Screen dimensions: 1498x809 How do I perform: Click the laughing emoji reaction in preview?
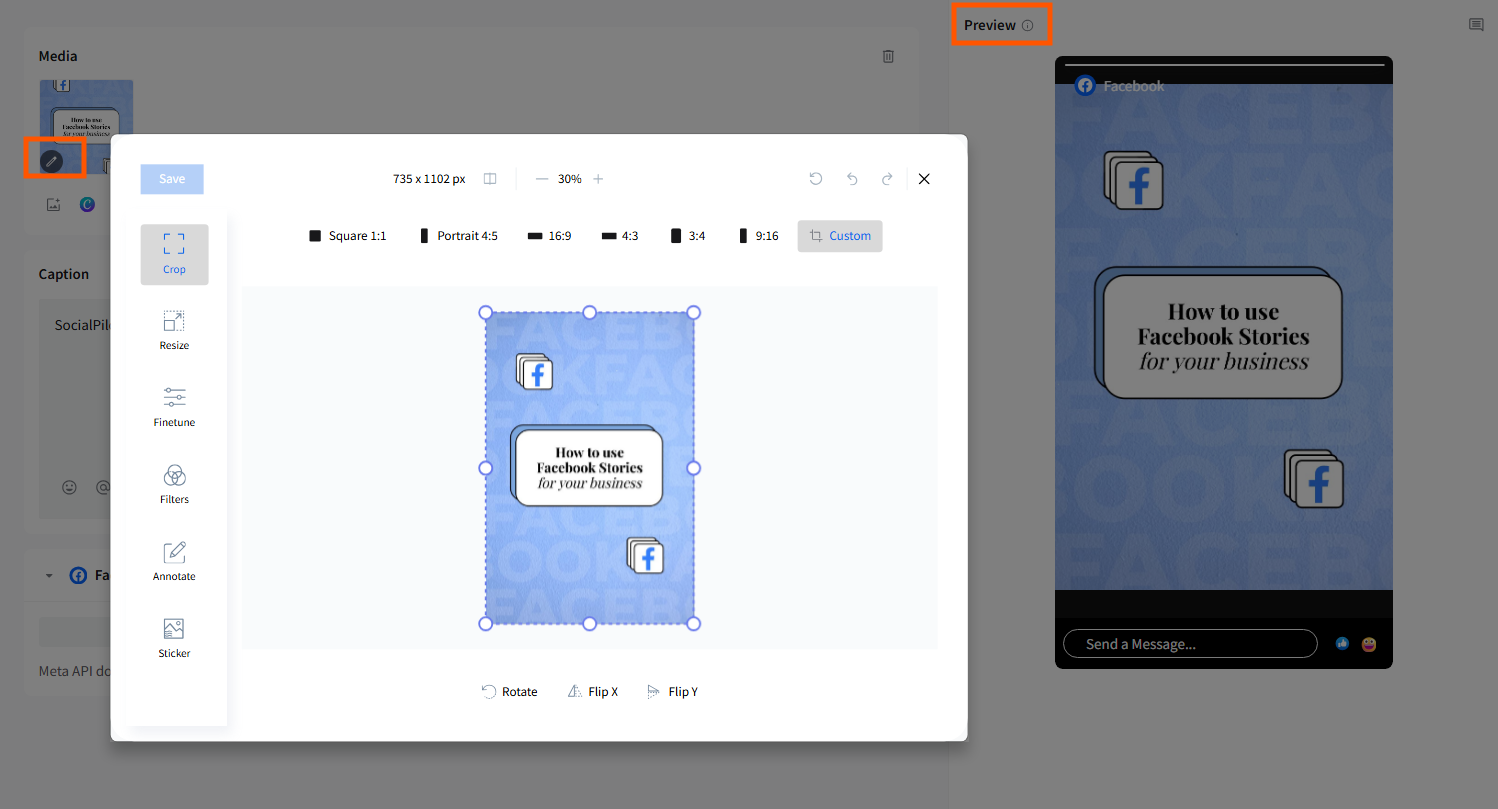(x=1369, y=644)
